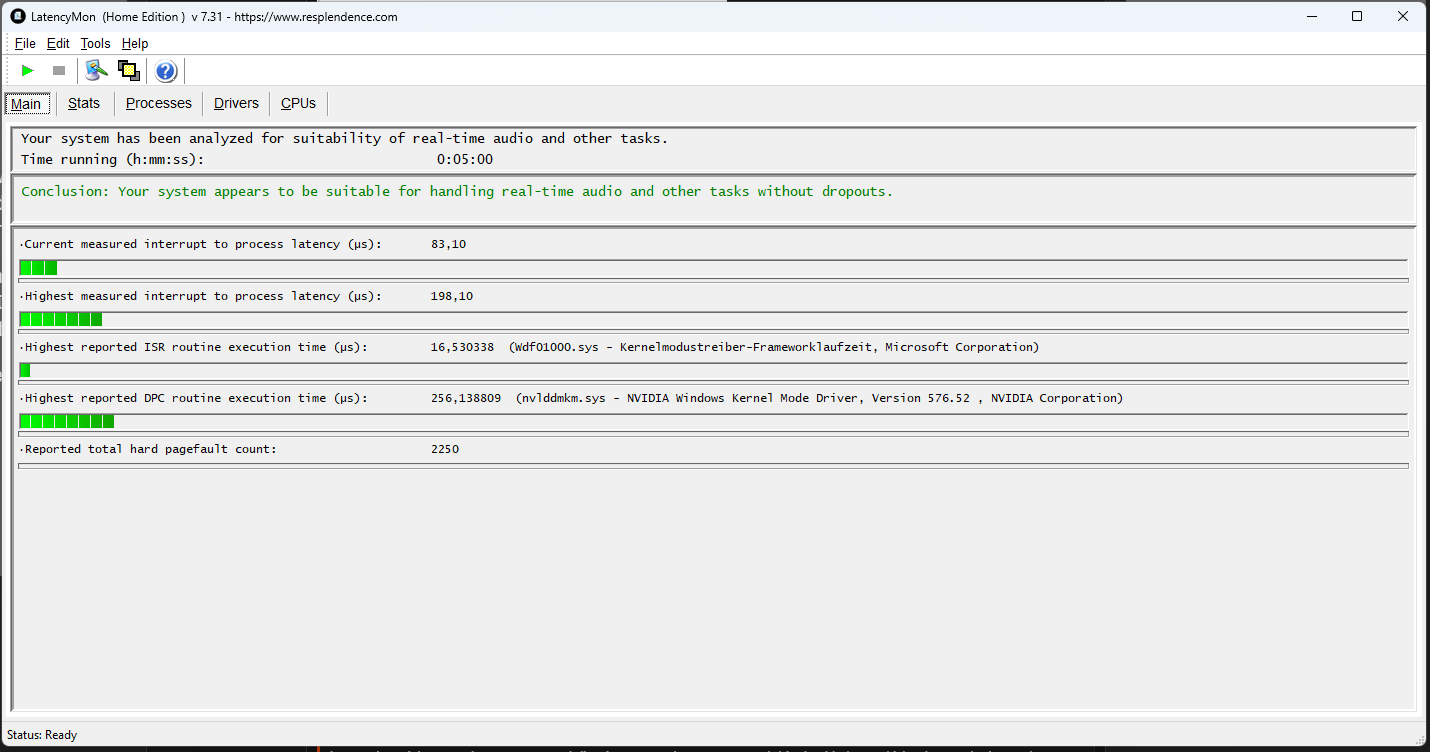Image resolution: width=1430 pixels, height=752 pixels.
Task: Click the 'Highest reported ISR routine execution time' label
Action: coord(194,347)
